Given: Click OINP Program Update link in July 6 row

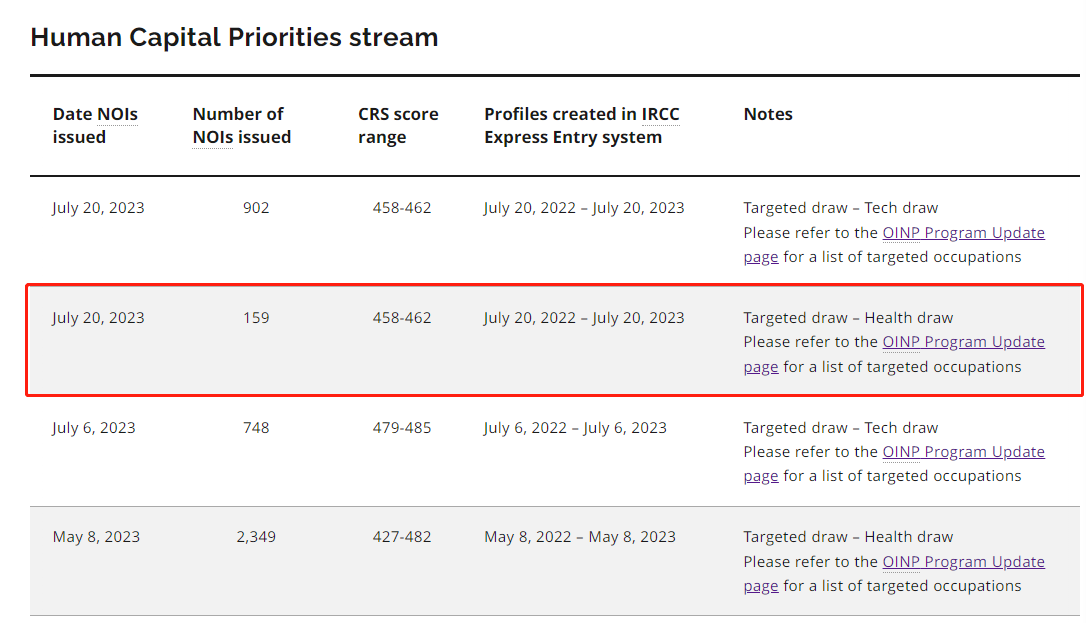Looking at the screenshot, I should (963, 452).
